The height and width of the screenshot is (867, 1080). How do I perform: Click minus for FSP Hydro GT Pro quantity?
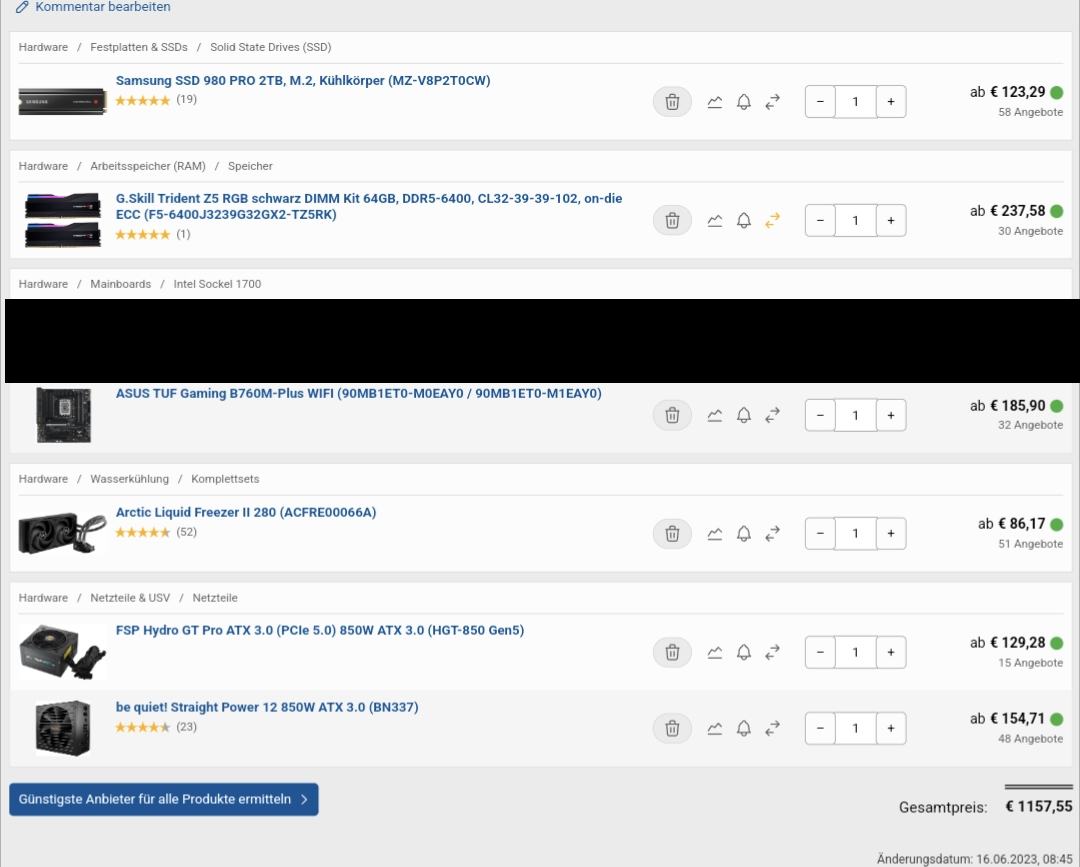click(820, 652)
